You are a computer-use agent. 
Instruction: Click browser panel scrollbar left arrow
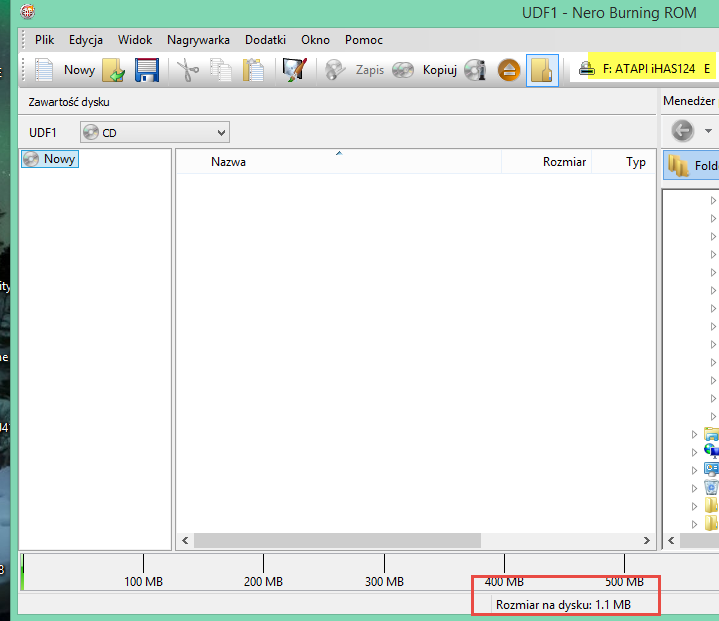point(671,540)
